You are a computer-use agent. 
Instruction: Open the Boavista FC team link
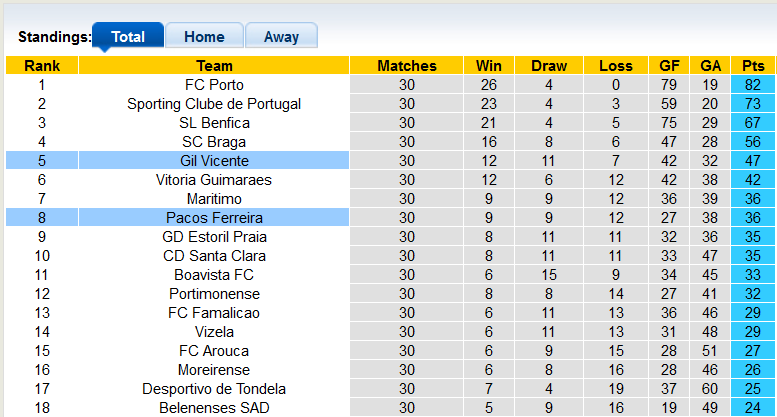pyautogui.click(x=214, y=275)
